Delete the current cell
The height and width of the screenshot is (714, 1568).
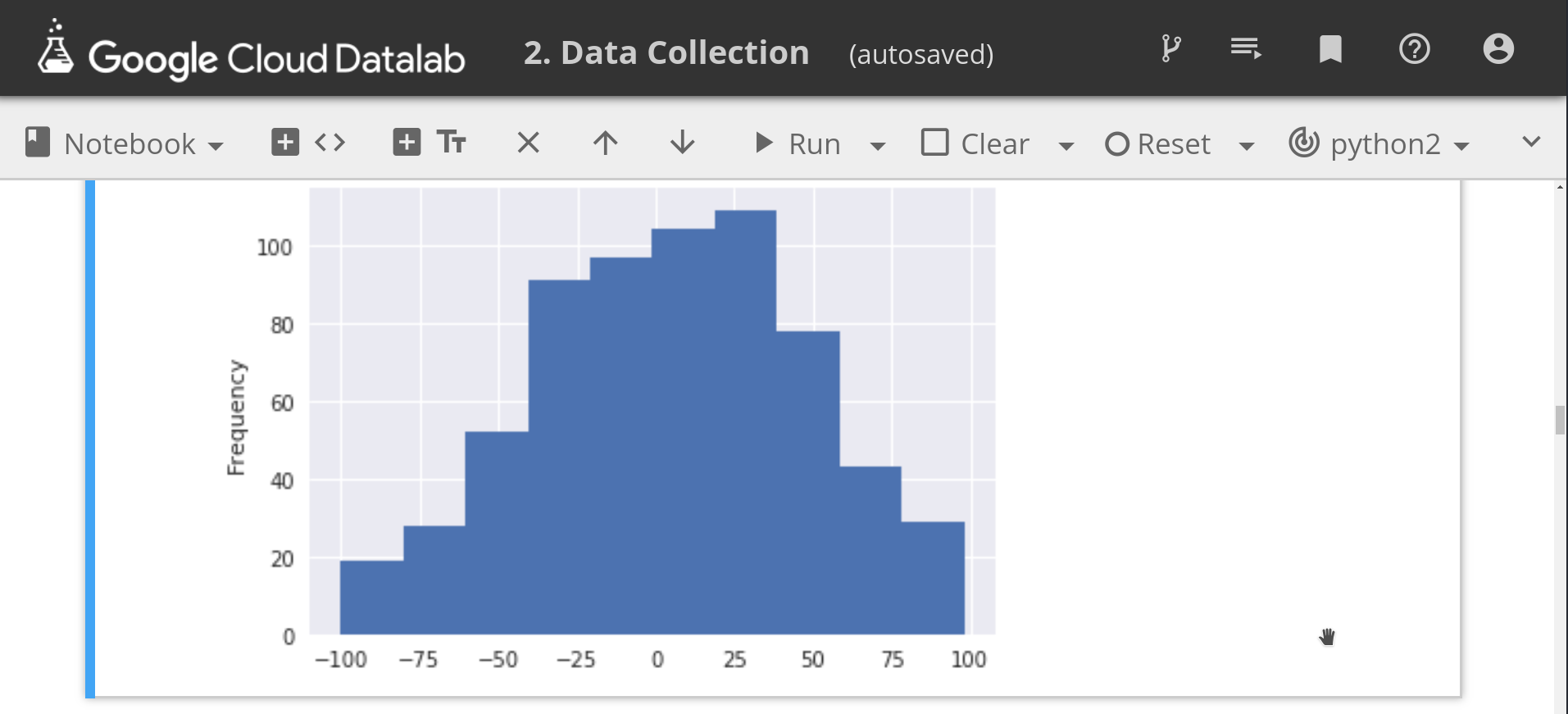[x=528, y=143]
